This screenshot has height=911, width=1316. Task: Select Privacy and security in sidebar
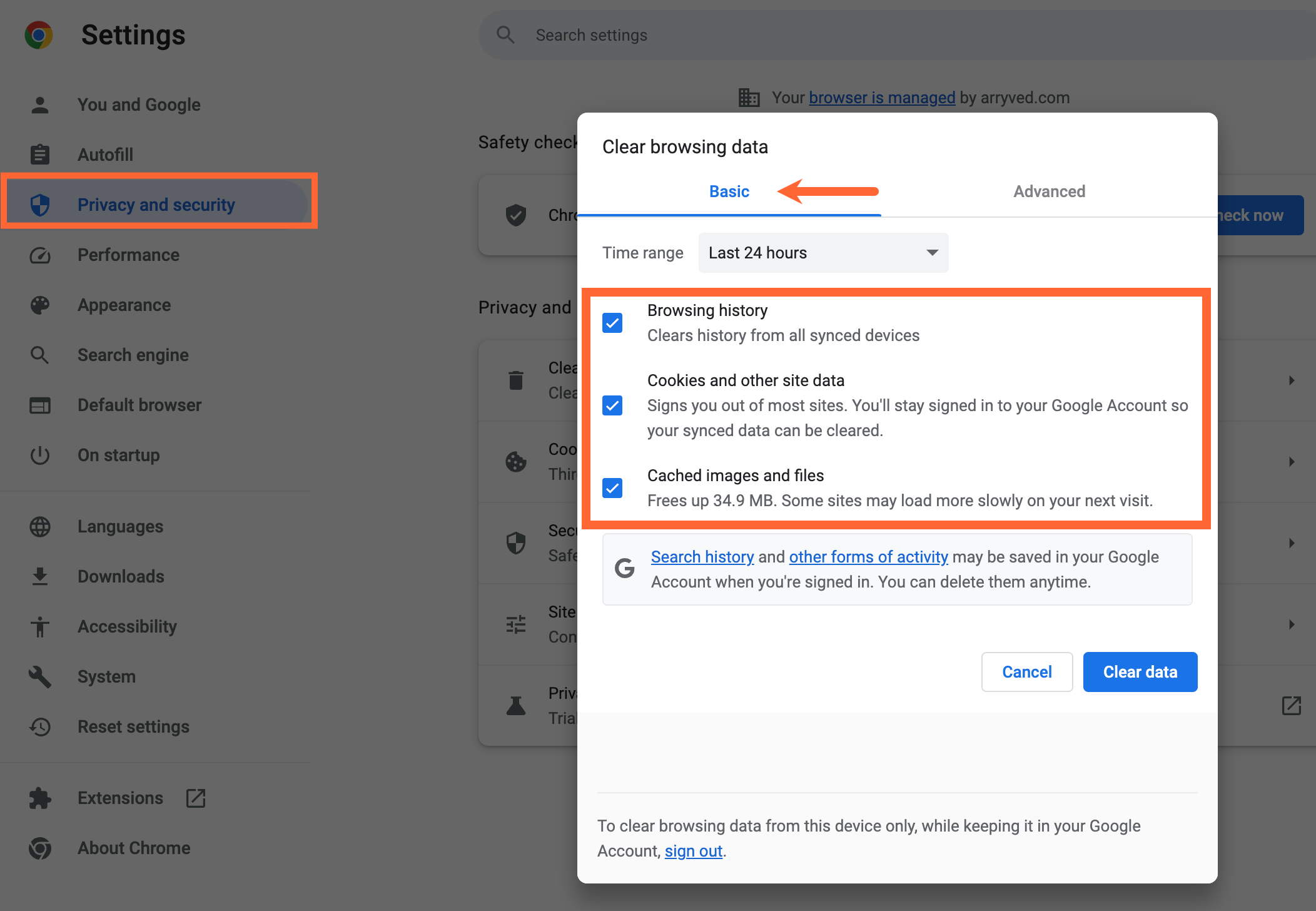(x=156, y=205)
